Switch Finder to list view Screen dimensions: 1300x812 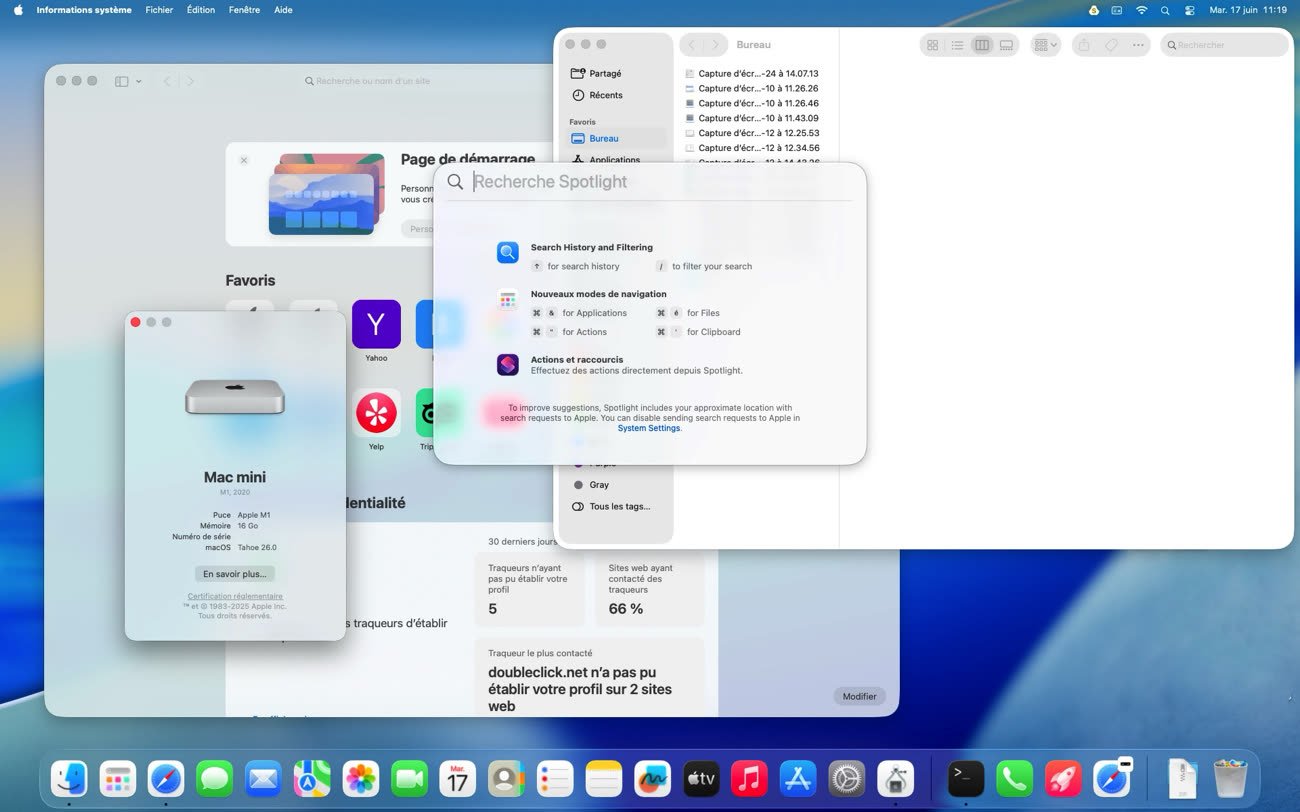pos(957,45)
